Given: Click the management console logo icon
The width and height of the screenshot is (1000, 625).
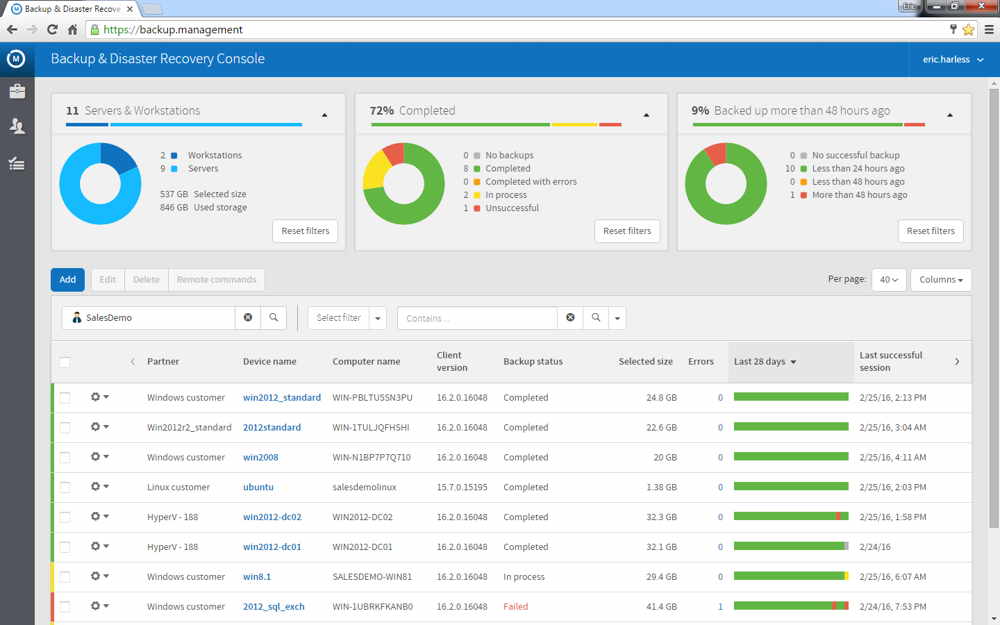Looking at the screenshot, I should [15, 59].
